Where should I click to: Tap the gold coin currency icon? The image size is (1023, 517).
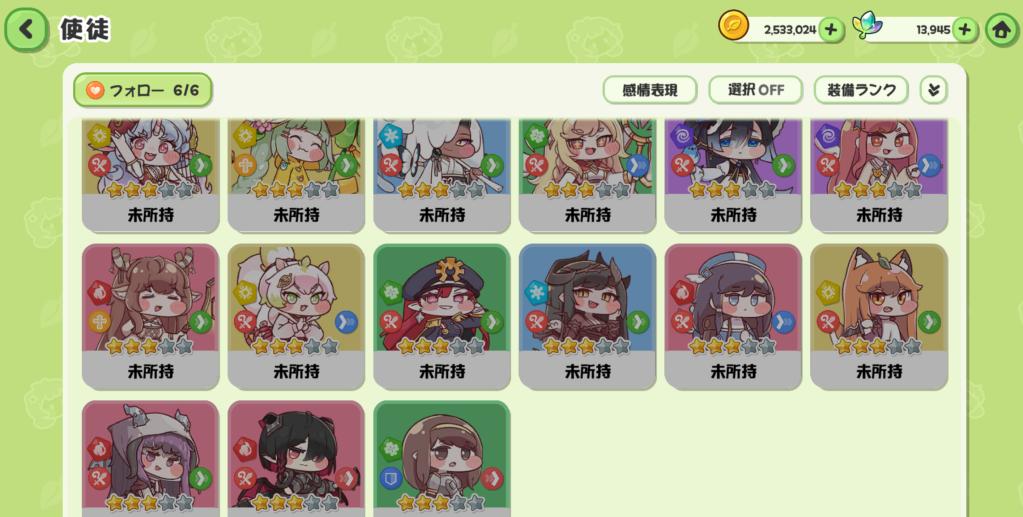(x=733, y=25)
